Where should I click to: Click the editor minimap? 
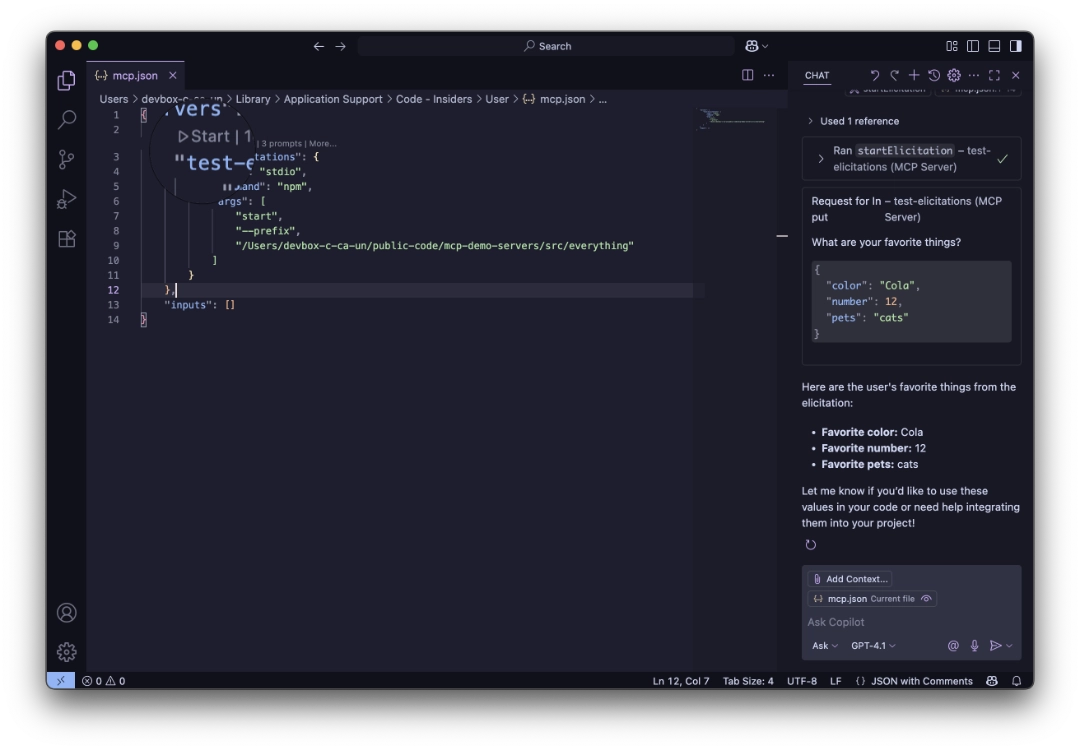click(x=733, y=118)
